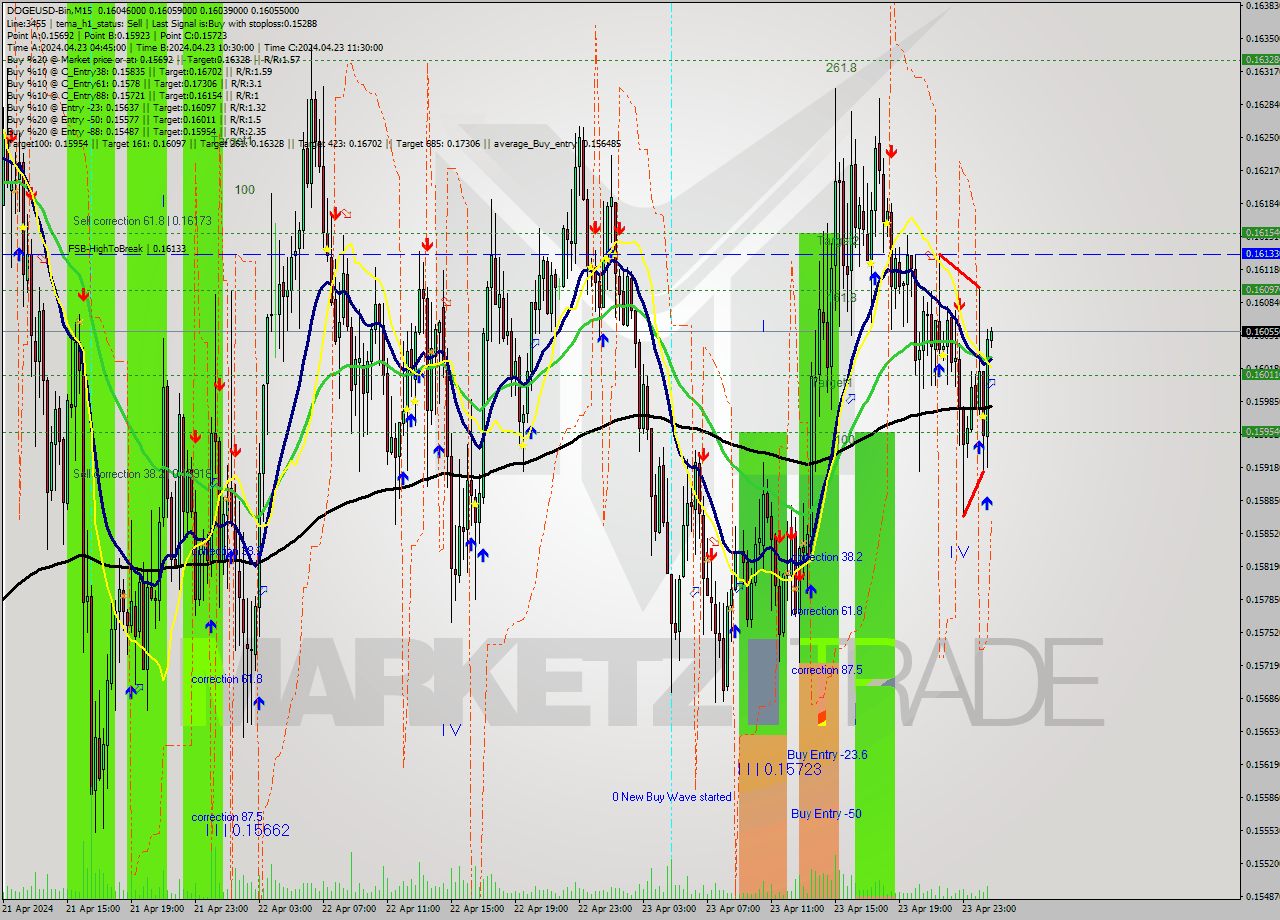Image resolution: width=1280 pixels, height=920 pixels.
Task: Click the 0.15752 price axis label
Action: pyautogui.click(x=1262, y=632)
